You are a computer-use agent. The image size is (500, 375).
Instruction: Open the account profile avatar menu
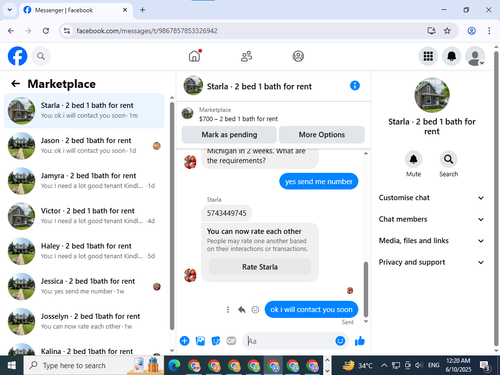point(475,56)
